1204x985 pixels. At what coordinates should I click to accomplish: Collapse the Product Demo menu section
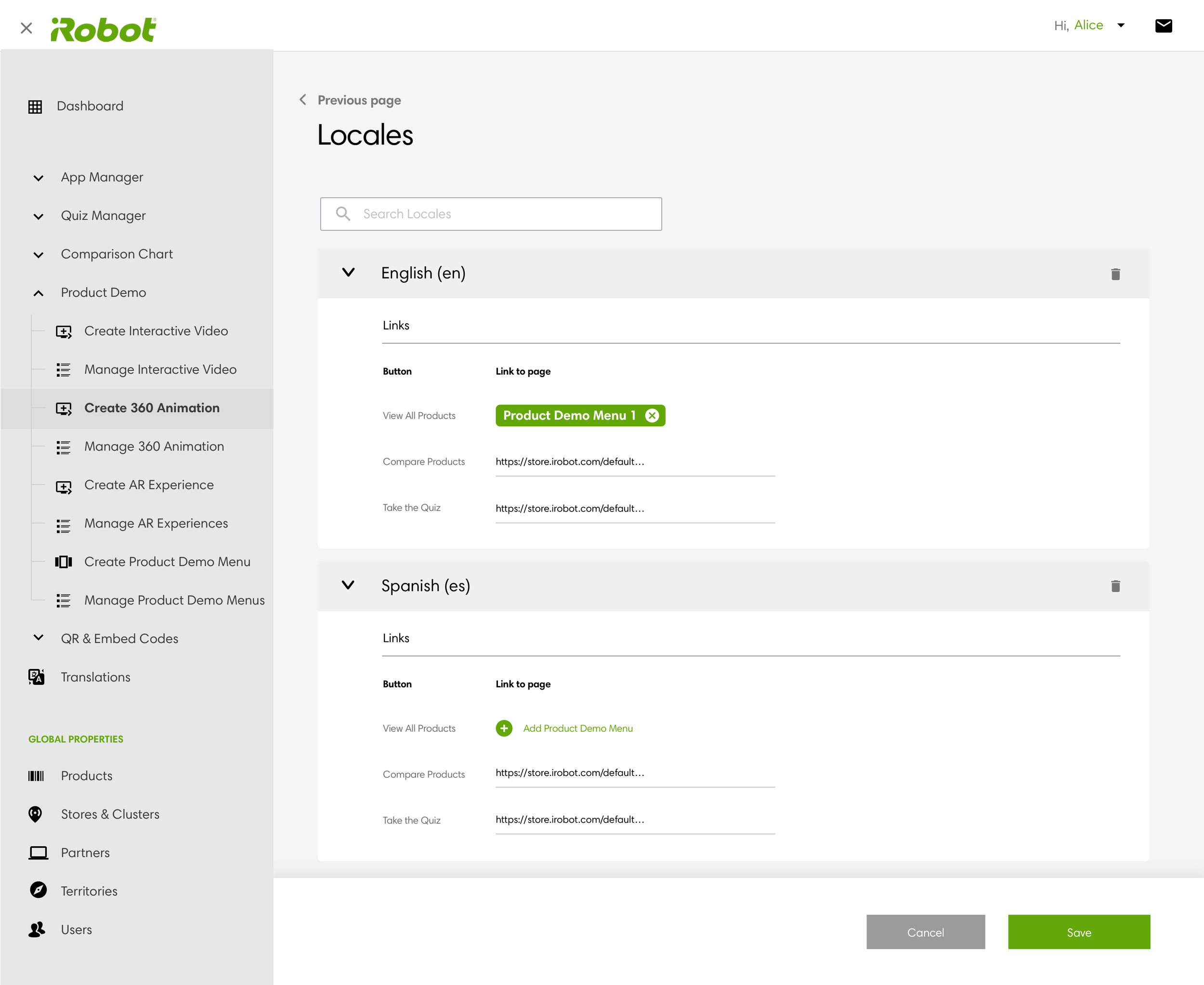[39, 293]
